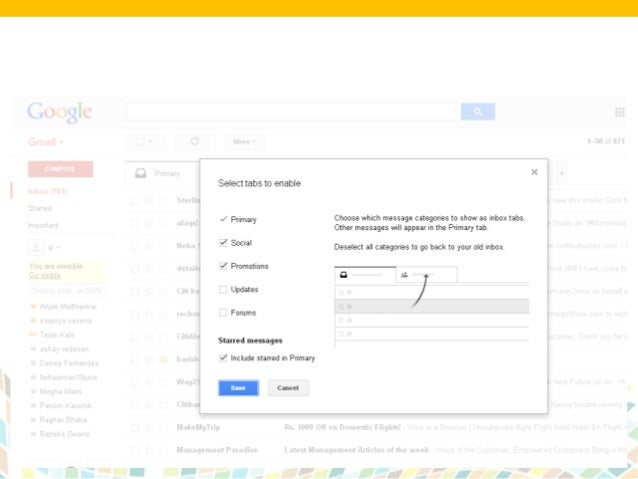Click the chat profile avatar icon
Screen dimensions: 638x479
[x=36, y=247]
